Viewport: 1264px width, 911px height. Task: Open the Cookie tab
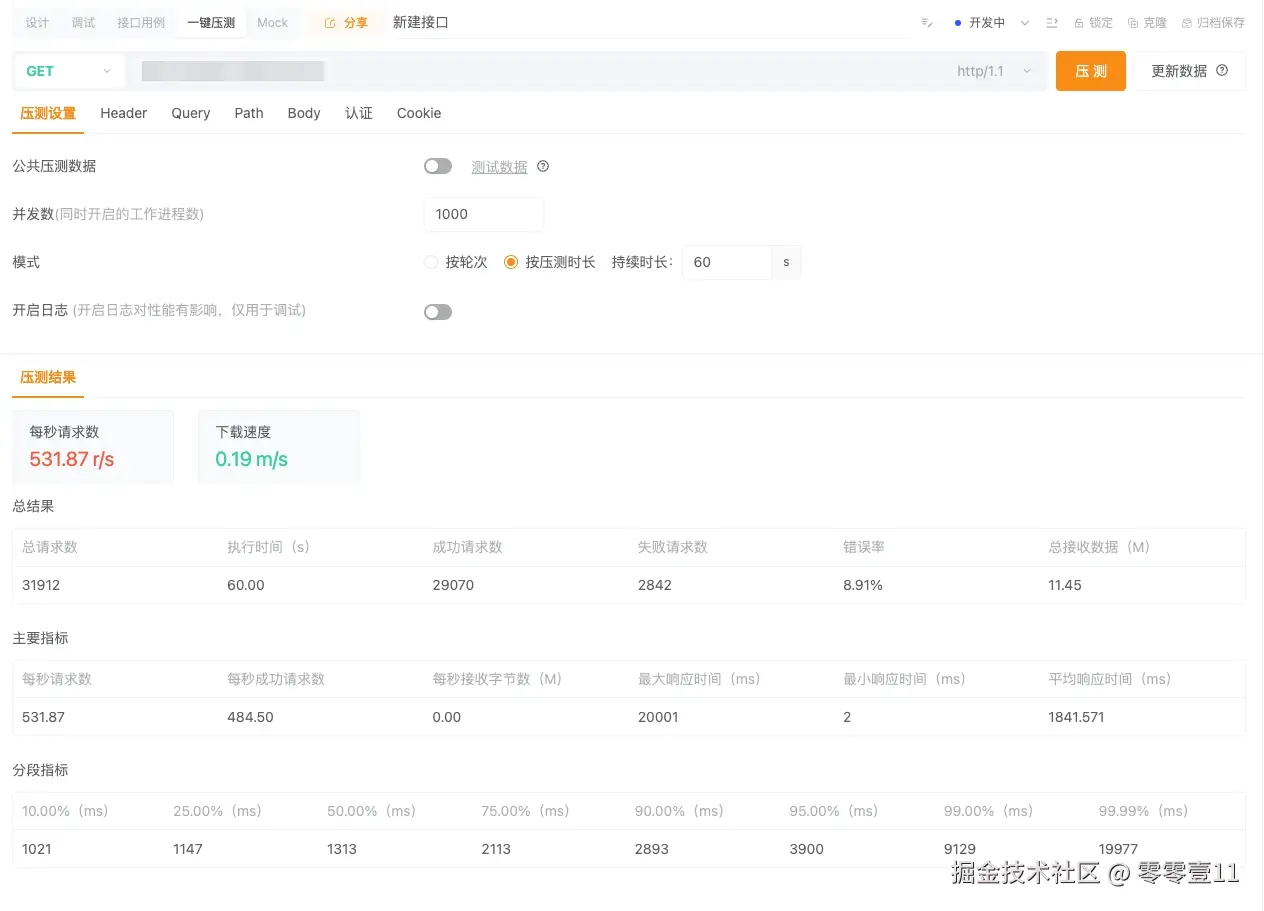(x=419, y=113)
